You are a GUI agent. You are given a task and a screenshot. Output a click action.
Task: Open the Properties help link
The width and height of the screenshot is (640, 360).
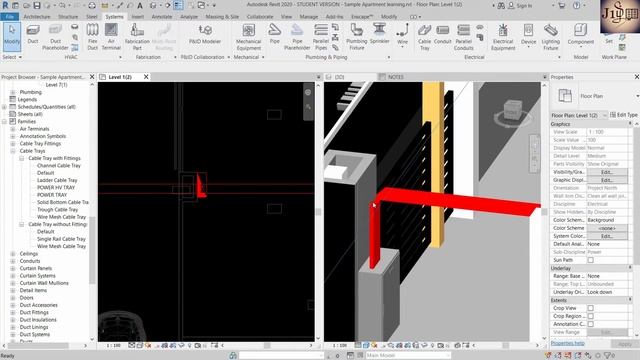567,343
